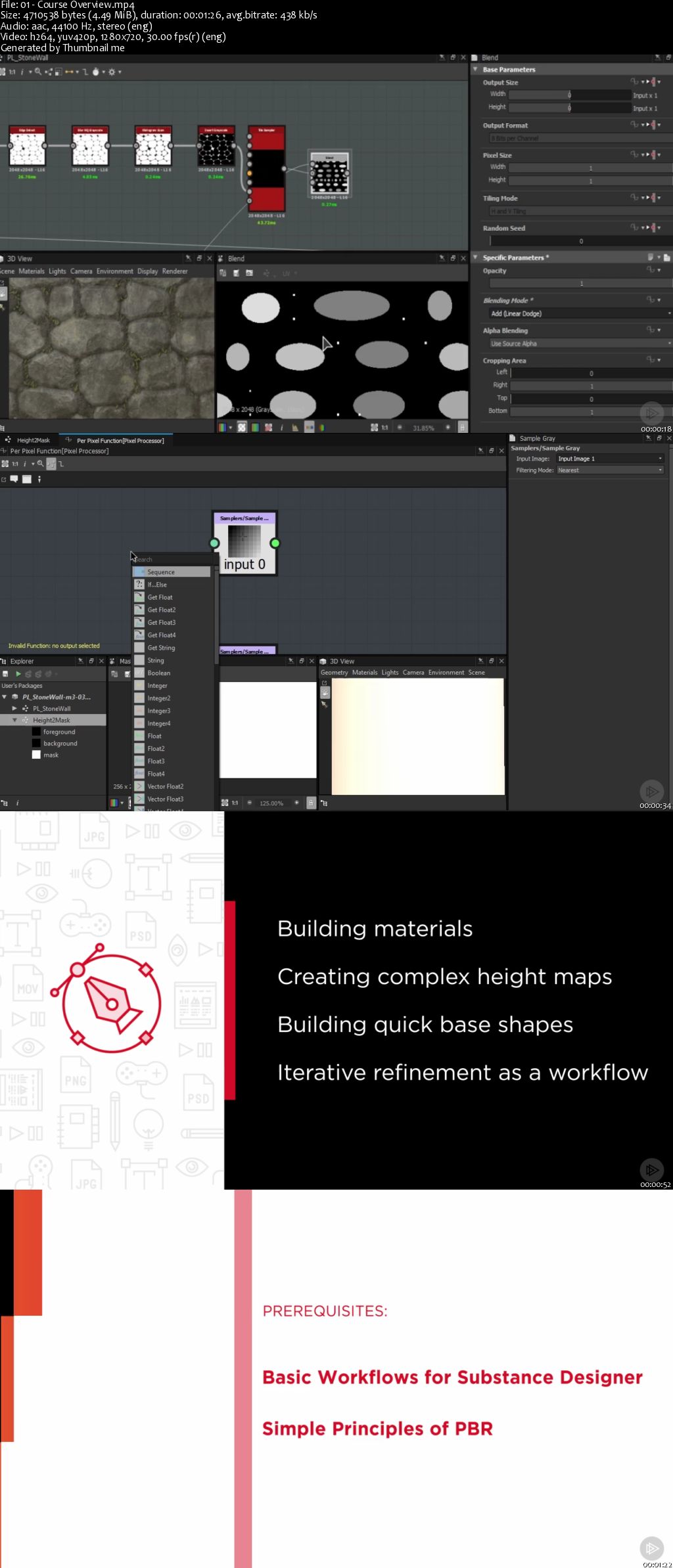
Task: Click the Cropping Area Bottom value field
Action: pos(592,412)
